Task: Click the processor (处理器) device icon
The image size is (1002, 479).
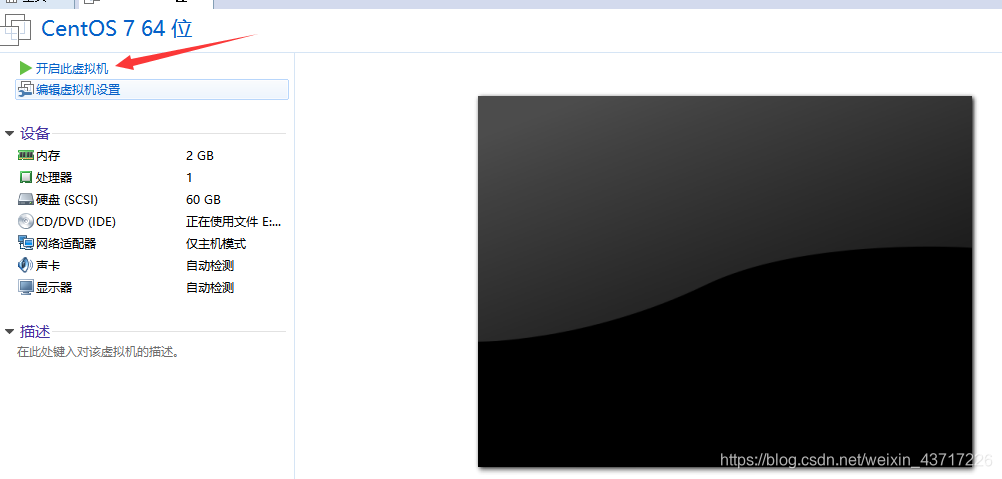Action: point(26,177)
